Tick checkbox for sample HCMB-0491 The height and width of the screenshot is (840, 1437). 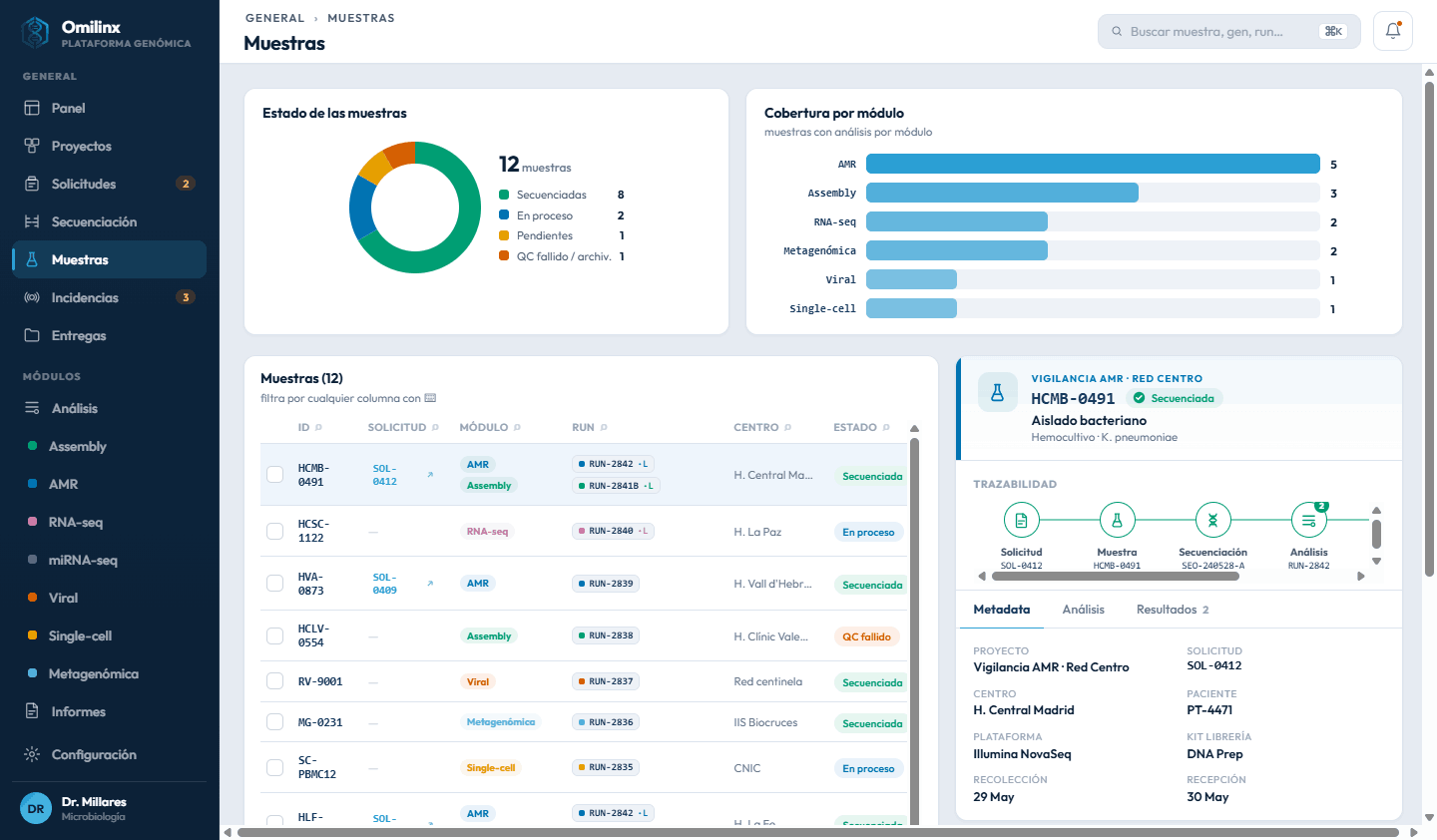coord(275,475)
